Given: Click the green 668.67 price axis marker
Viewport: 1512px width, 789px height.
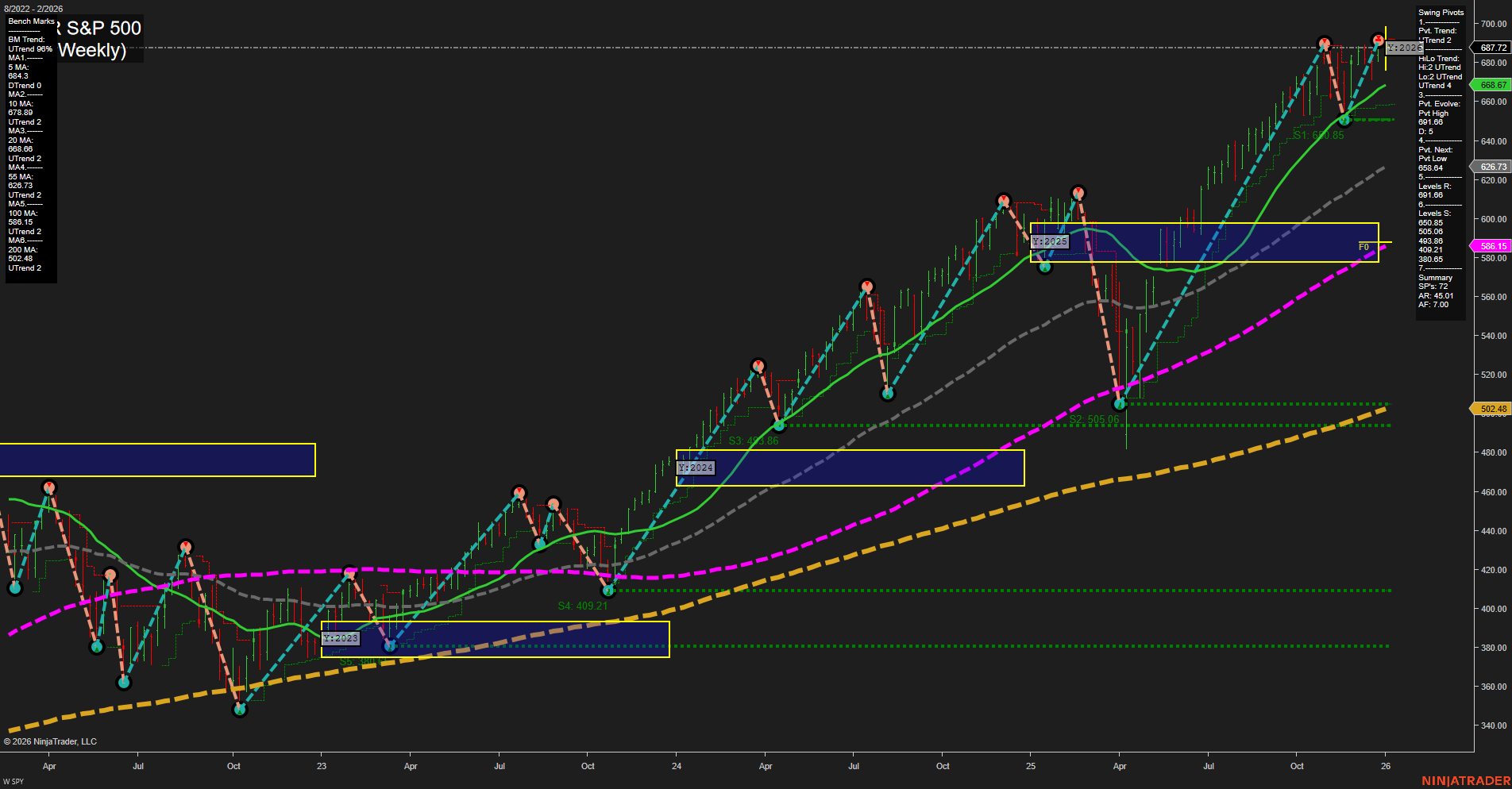Looking at the screenshot, I should [1492, 85].
